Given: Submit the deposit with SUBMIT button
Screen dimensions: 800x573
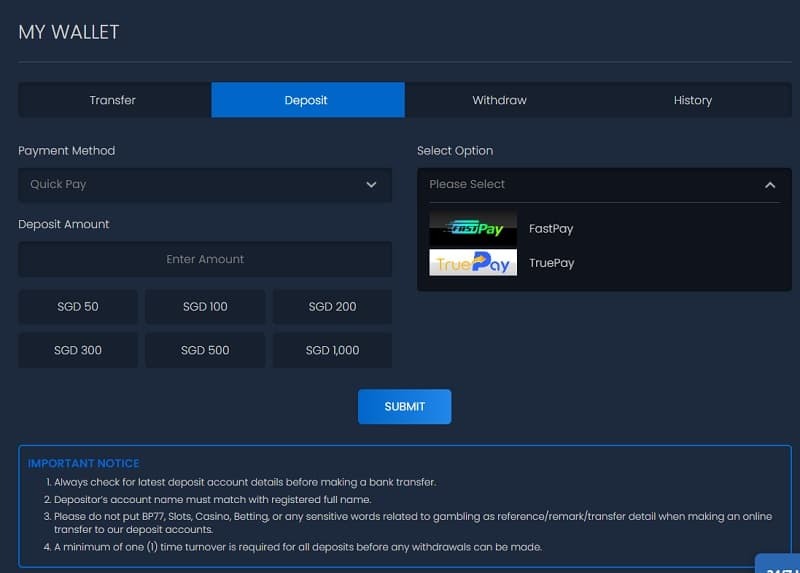Looking at the screenshot, I should pyautogui.click(x=405, y=407).
